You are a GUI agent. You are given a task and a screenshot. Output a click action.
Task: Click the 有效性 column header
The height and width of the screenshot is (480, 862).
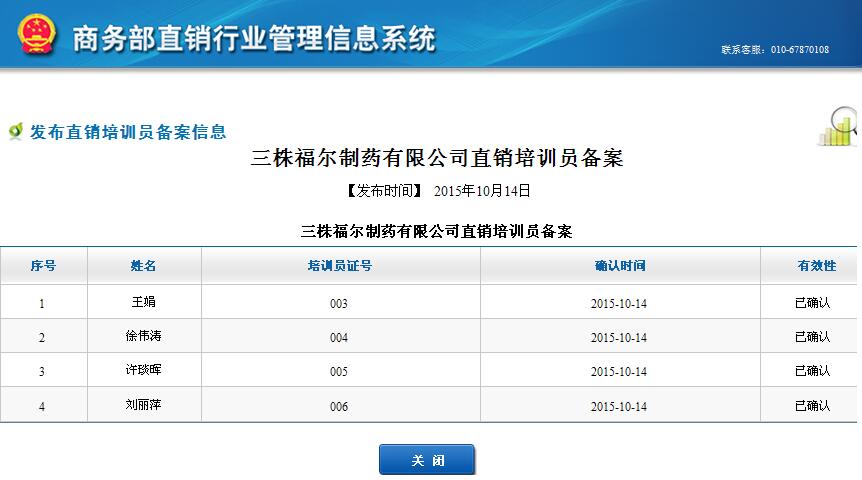(x=816, y=266)
